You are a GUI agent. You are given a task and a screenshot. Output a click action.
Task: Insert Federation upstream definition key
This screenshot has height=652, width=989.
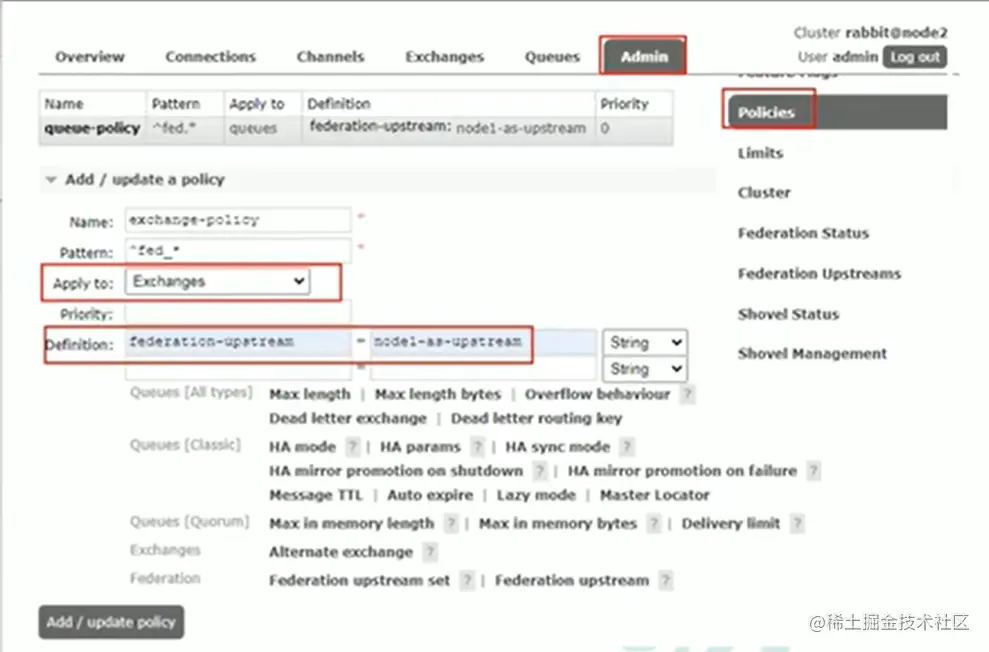(x=571, y=580)
